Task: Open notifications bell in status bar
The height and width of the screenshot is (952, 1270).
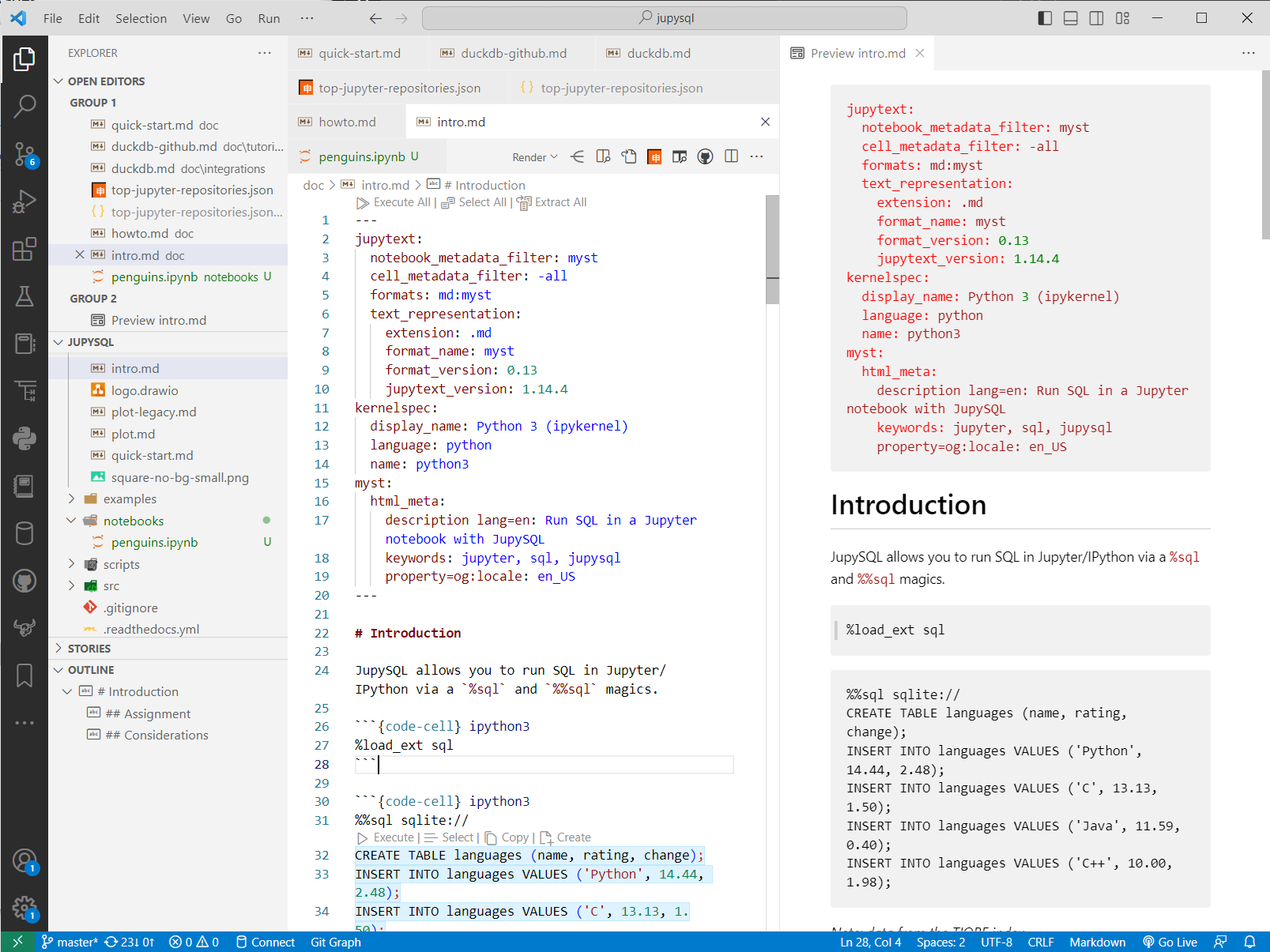Action: (x=1249, y=942)
